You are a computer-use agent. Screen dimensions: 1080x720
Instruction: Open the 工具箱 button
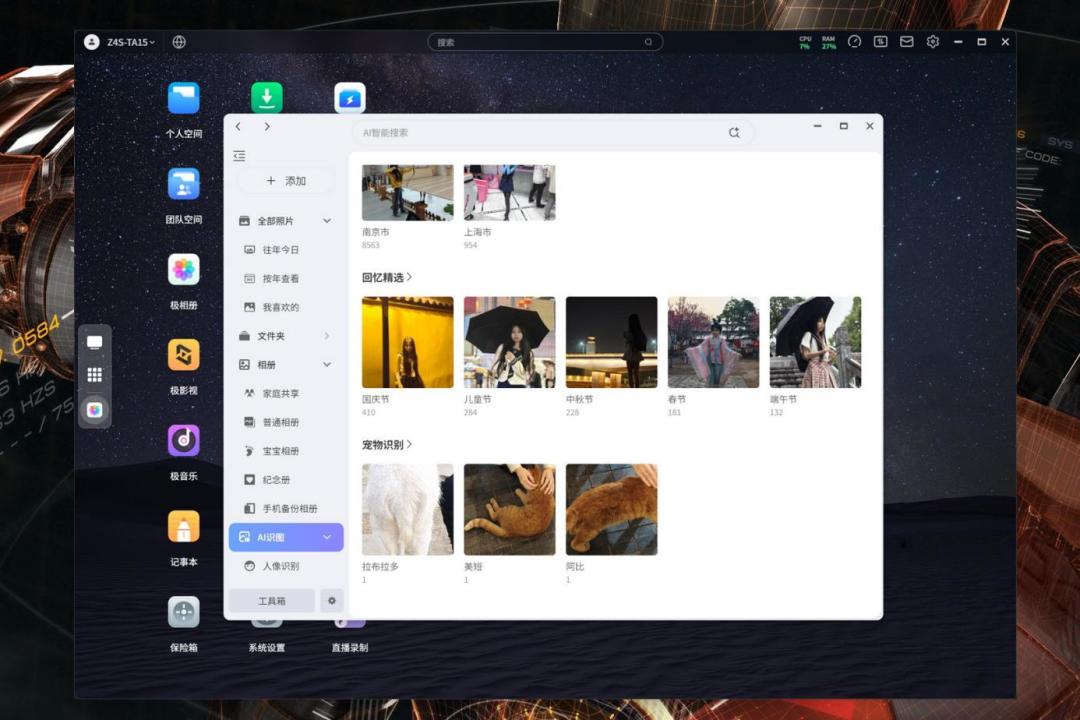pos(272,601)
